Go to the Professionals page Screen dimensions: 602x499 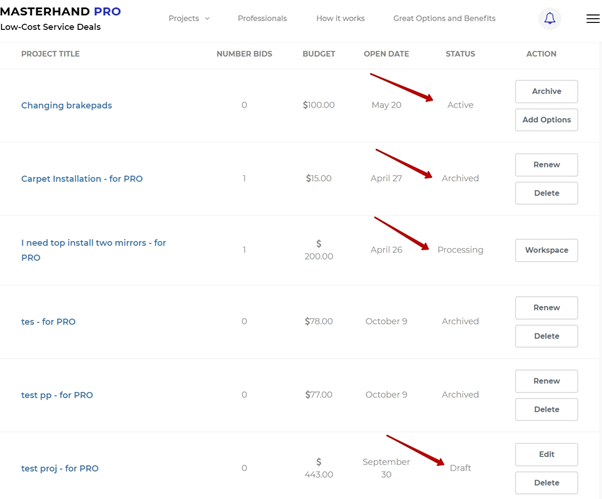click(x=262, y=18)
